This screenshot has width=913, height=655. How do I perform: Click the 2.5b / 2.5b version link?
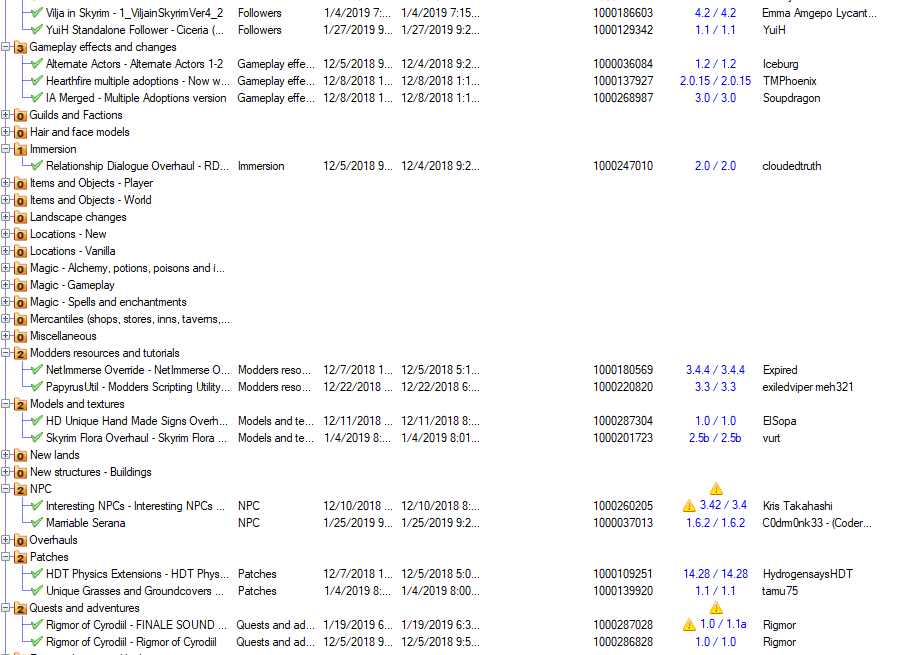click(715, 438)
